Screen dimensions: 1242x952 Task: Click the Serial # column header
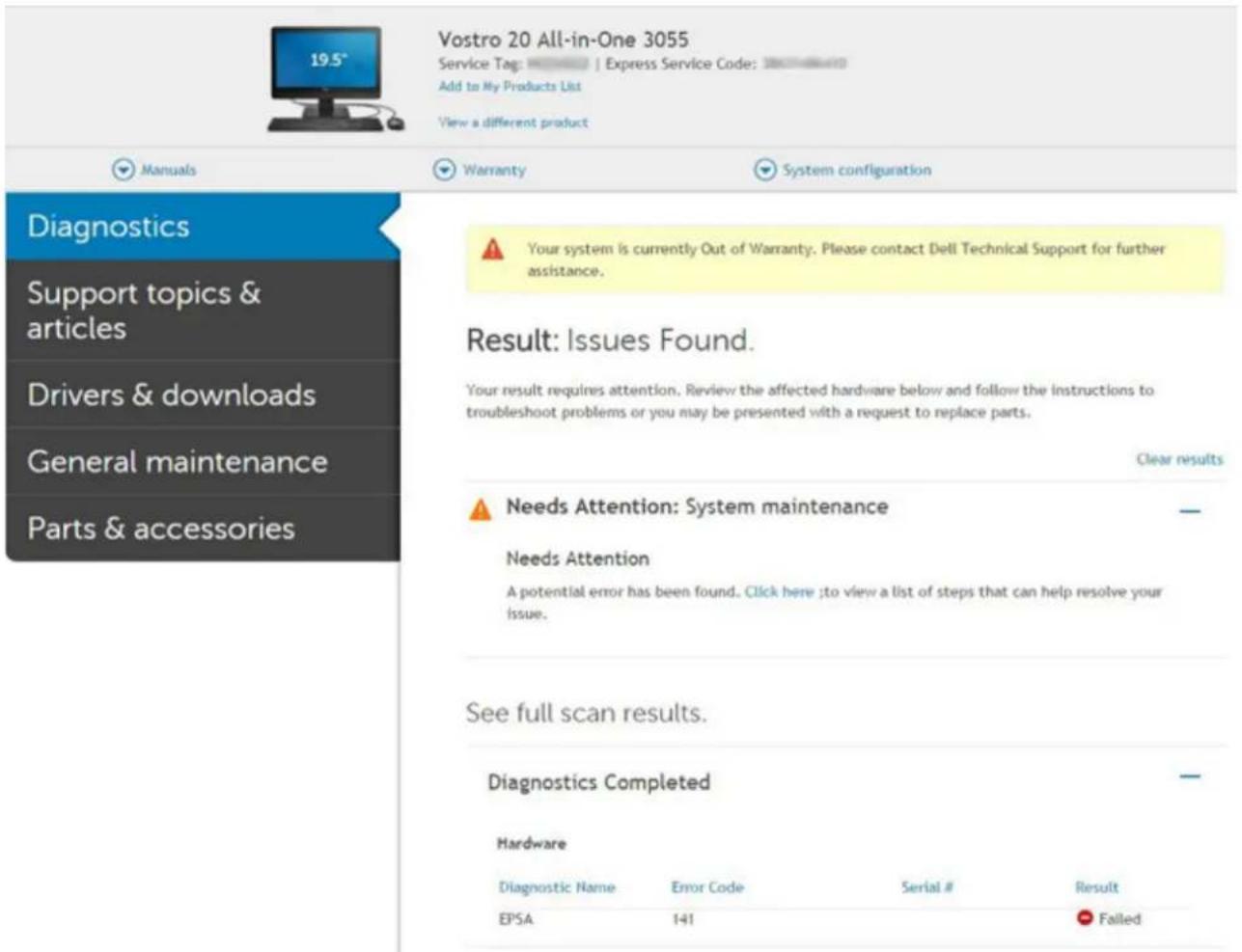pos(927,887)
